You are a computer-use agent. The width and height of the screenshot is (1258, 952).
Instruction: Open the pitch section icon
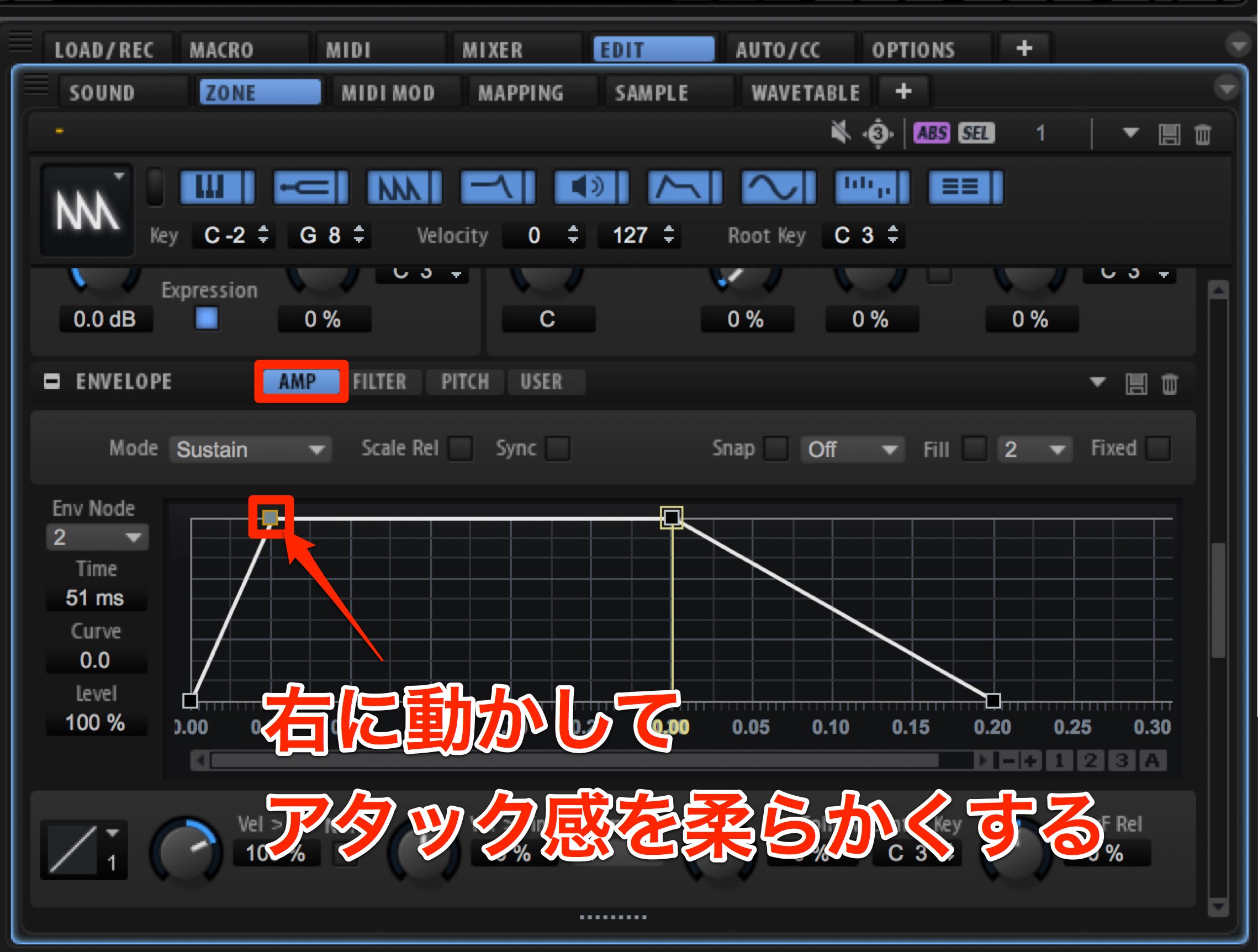(x=310, y=187)
